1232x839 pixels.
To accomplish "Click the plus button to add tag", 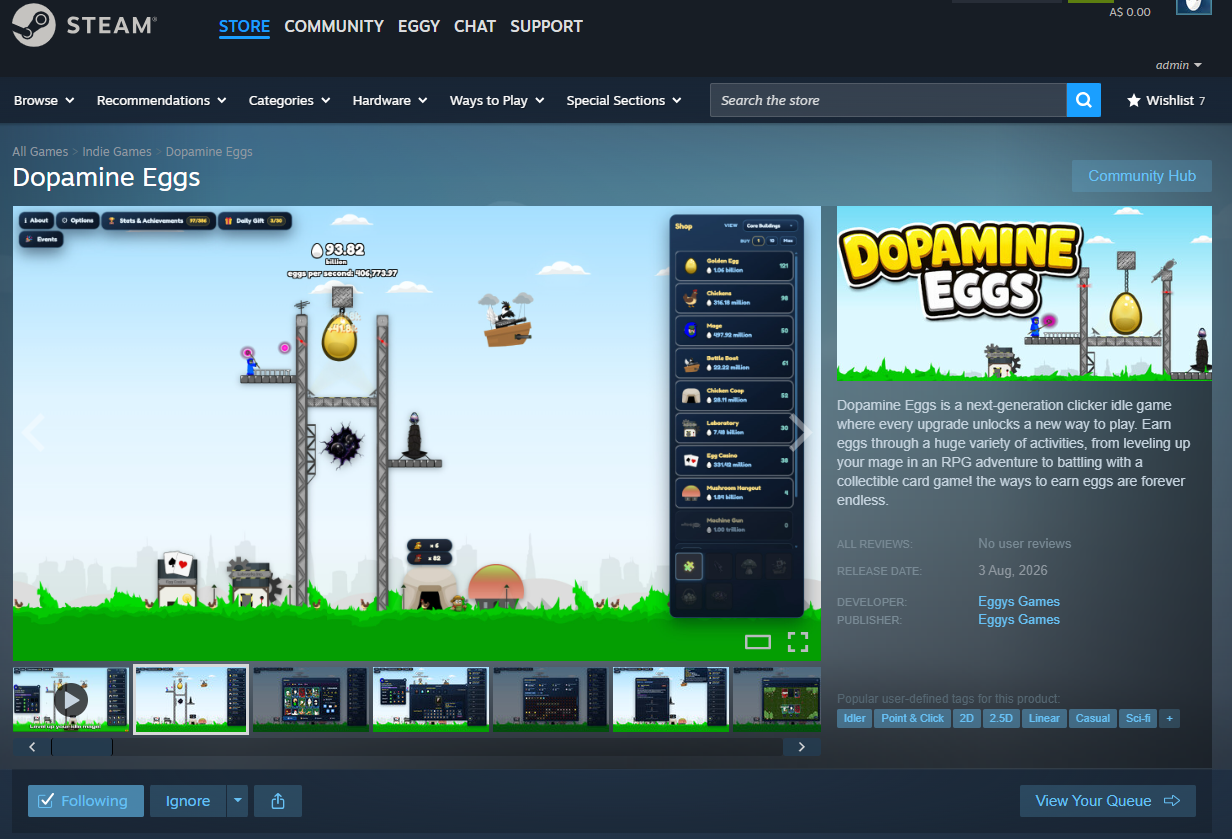I will tap(1168, 718).
